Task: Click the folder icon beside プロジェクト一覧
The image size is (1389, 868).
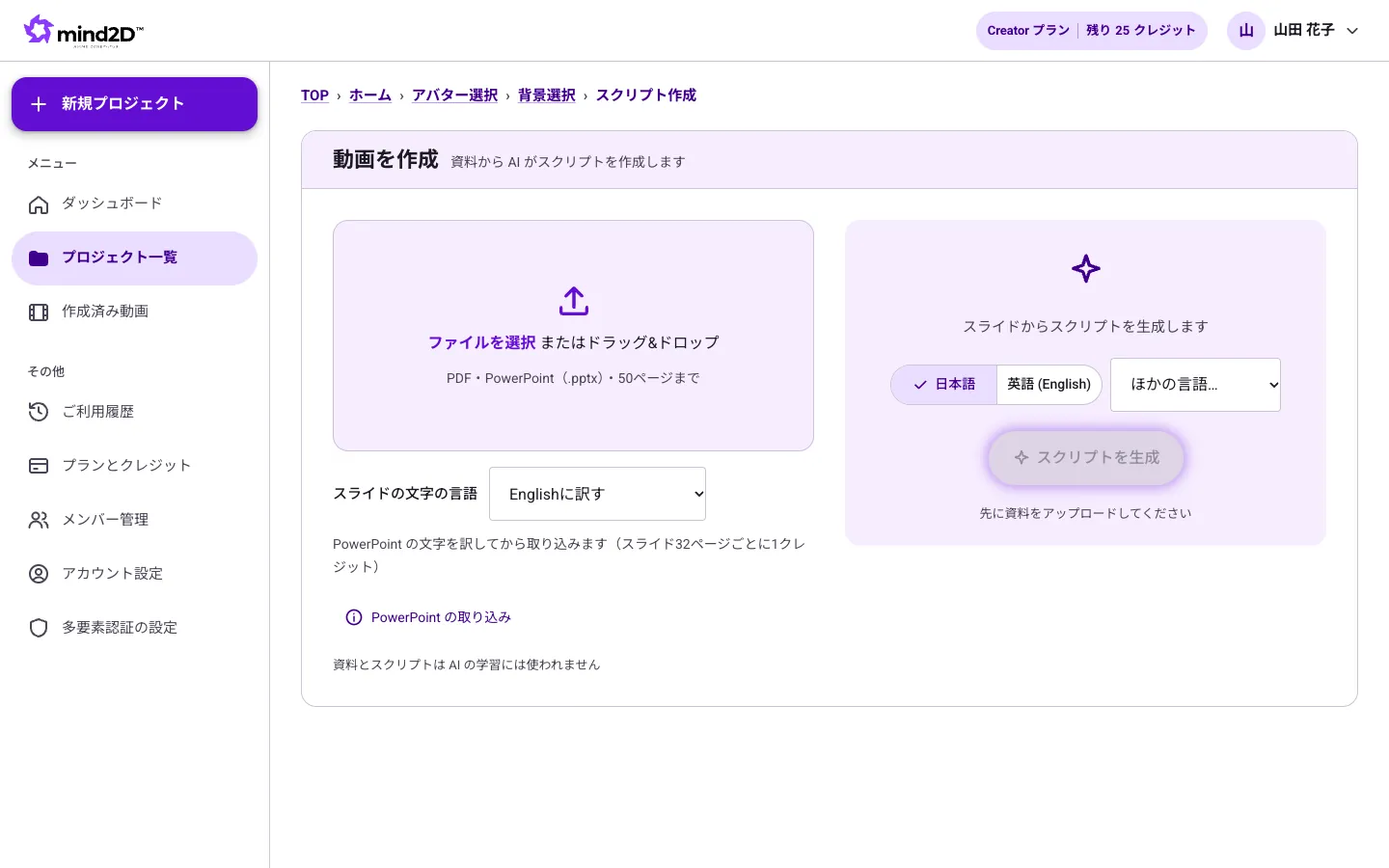Action: (x=39, y=258)
